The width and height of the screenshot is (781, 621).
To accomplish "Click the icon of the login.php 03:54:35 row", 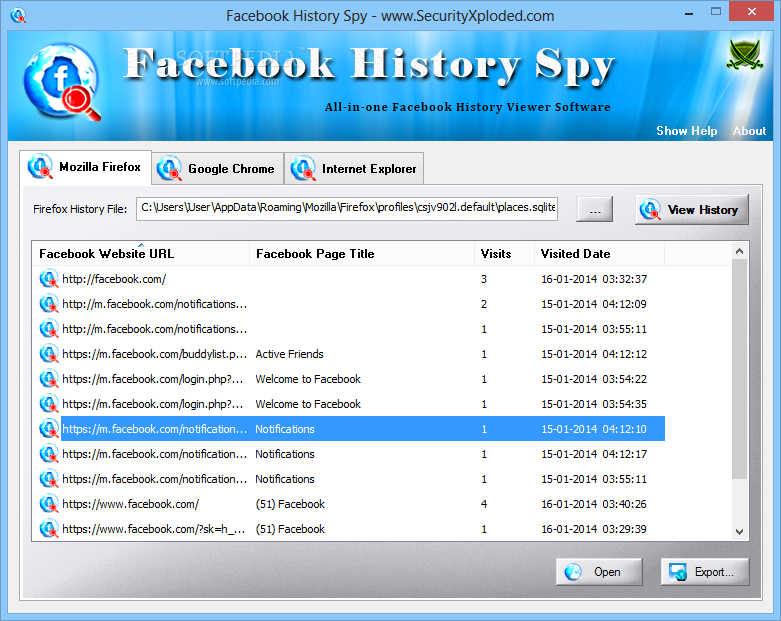I will coord(49,403).
